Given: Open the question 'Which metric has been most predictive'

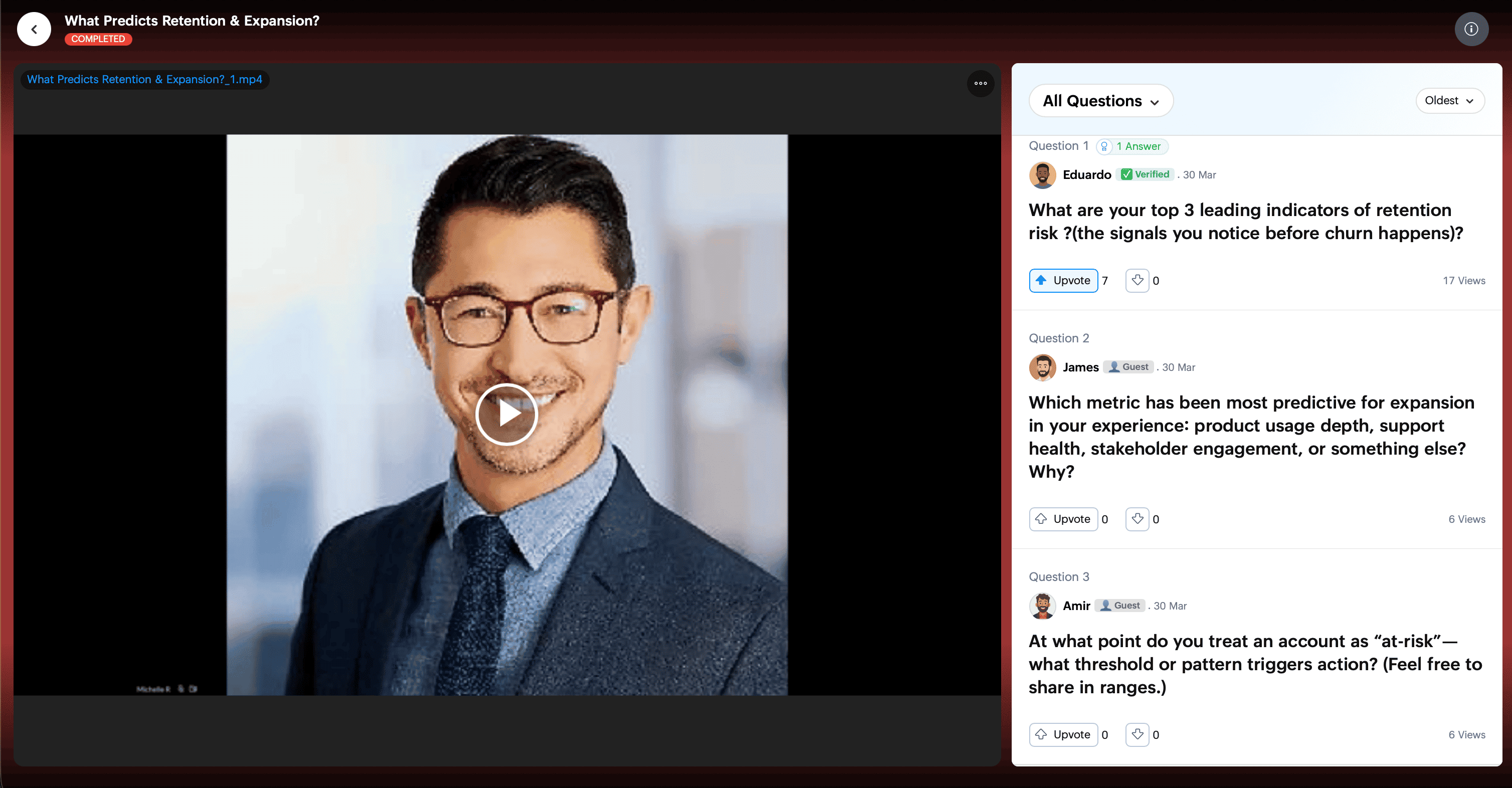Looking at the screenshot, I should 1251,437.
